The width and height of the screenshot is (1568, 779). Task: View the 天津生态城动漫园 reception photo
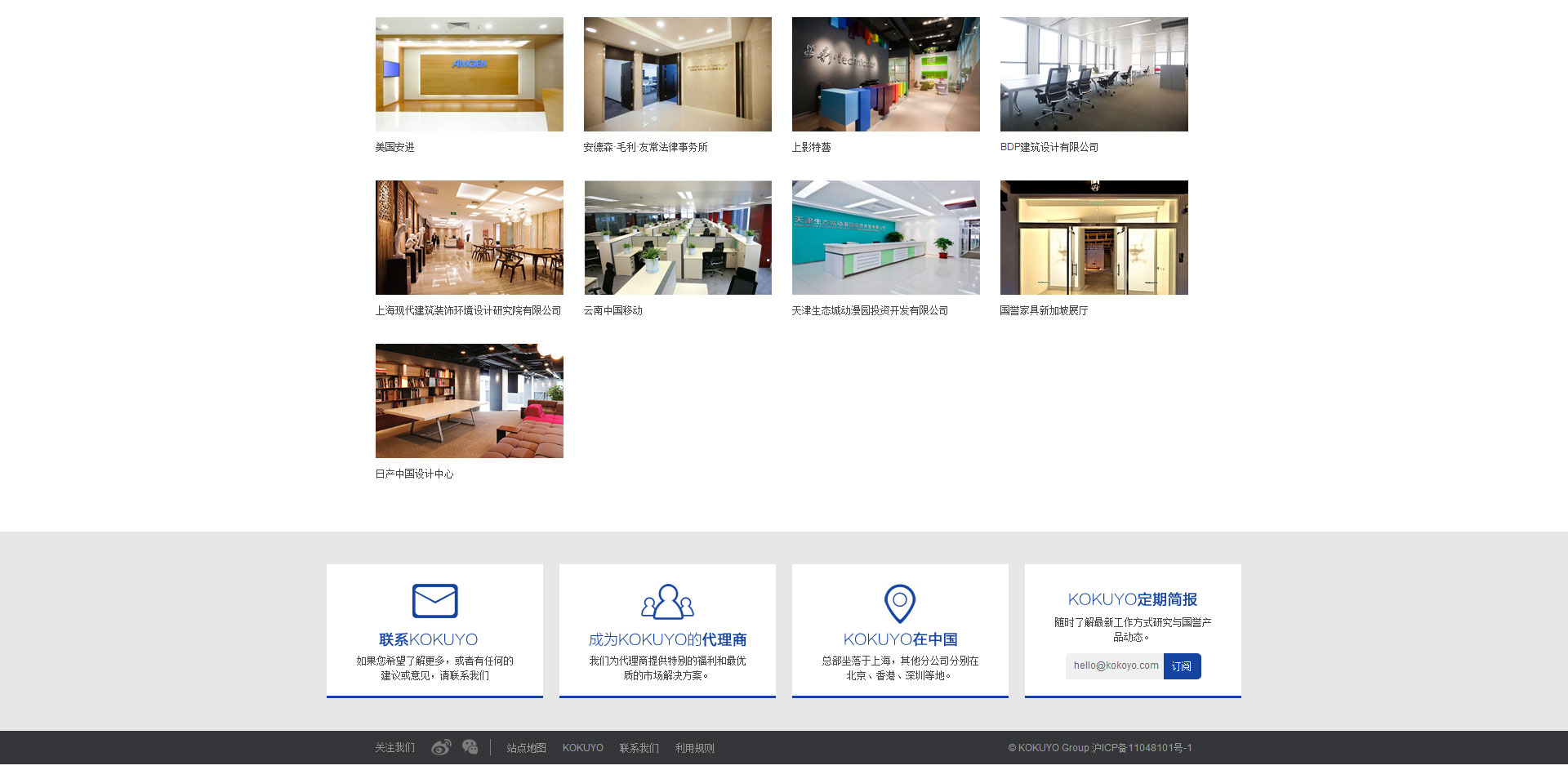pyautogui.click(x=886, y=238)
